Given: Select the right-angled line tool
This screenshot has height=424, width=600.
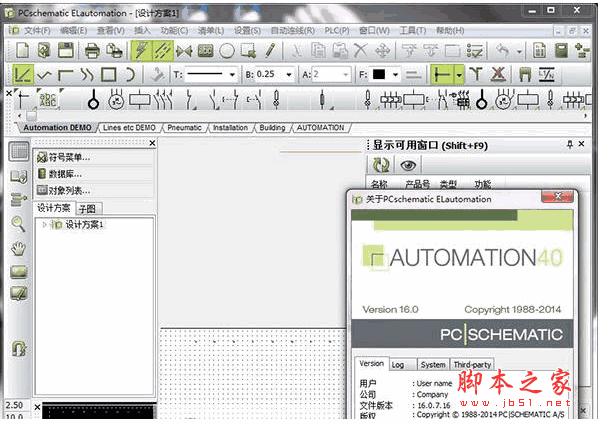Looking at the screenshot, I should pyautogui.click(x=66, y=75).
